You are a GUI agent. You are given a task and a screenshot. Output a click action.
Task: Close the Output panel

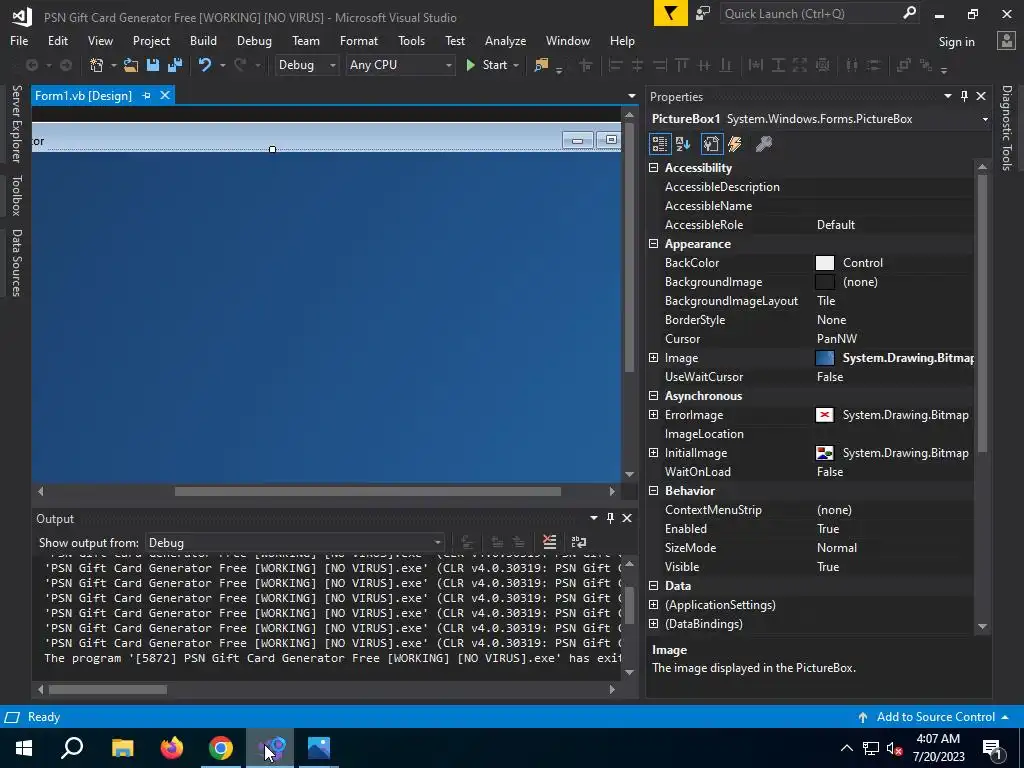(627, 518)
